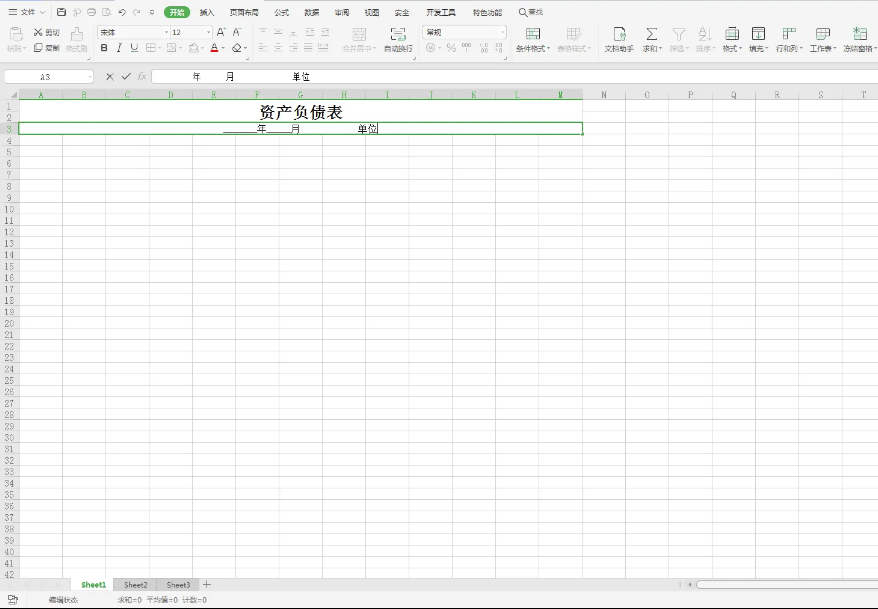Switch to the 插入 ribbon tab
Image resolution: width=878 pixels, height=609 pixels.
pyautogui.click(x=207, y=12)
